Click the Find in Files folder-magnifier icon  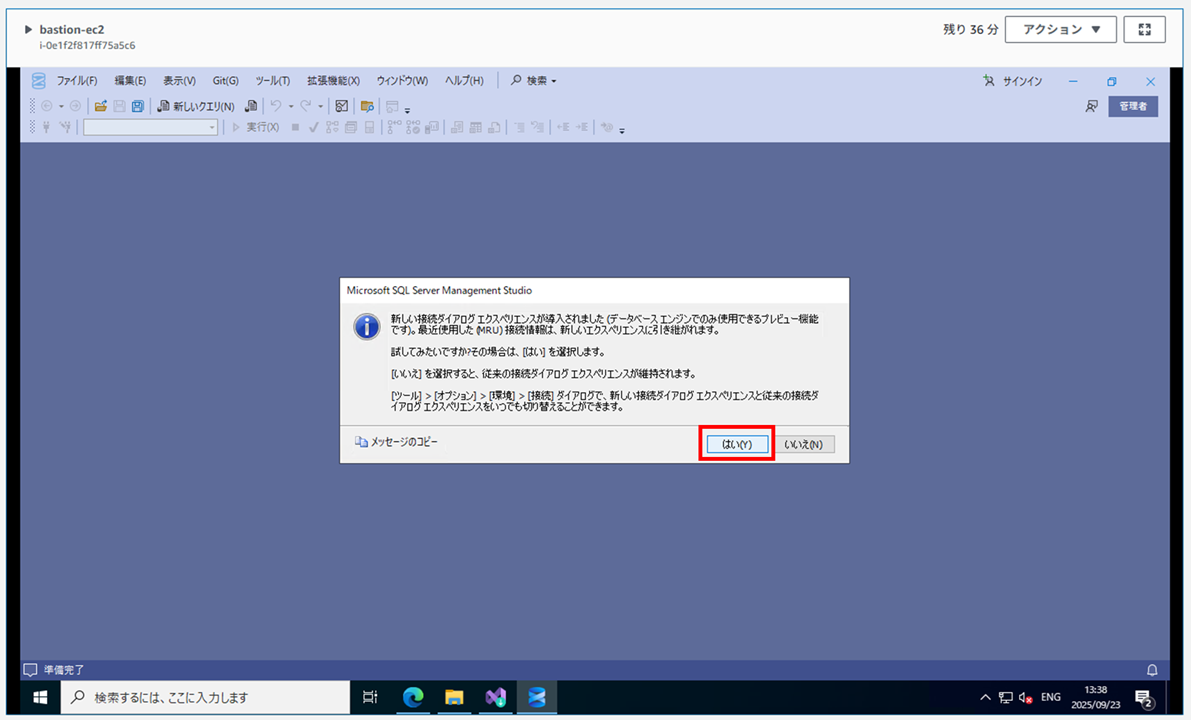coord(367,106)
